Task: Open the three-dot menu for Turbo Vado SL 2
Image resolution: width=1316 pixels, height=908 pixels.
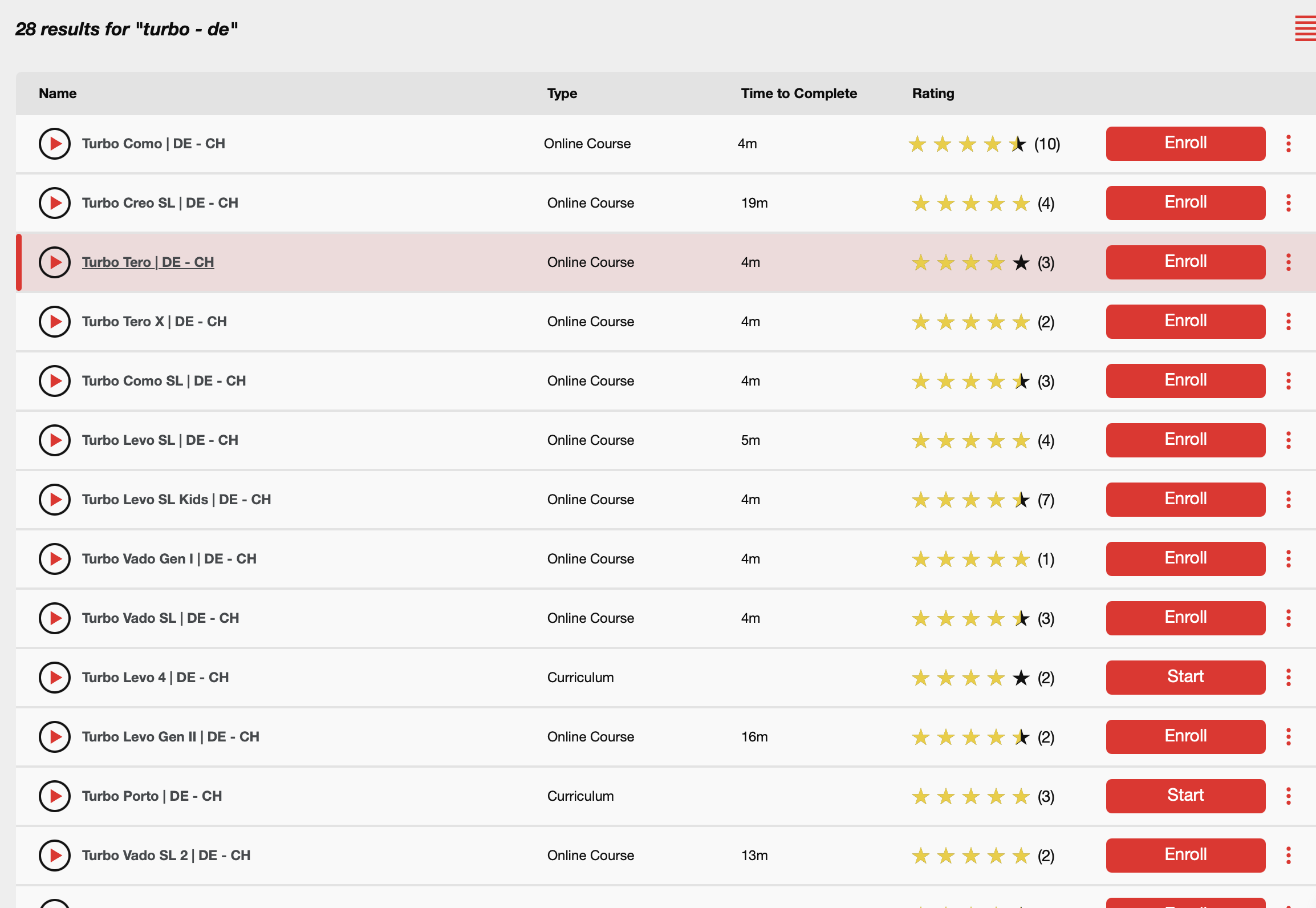Action: coord(1289,856)
